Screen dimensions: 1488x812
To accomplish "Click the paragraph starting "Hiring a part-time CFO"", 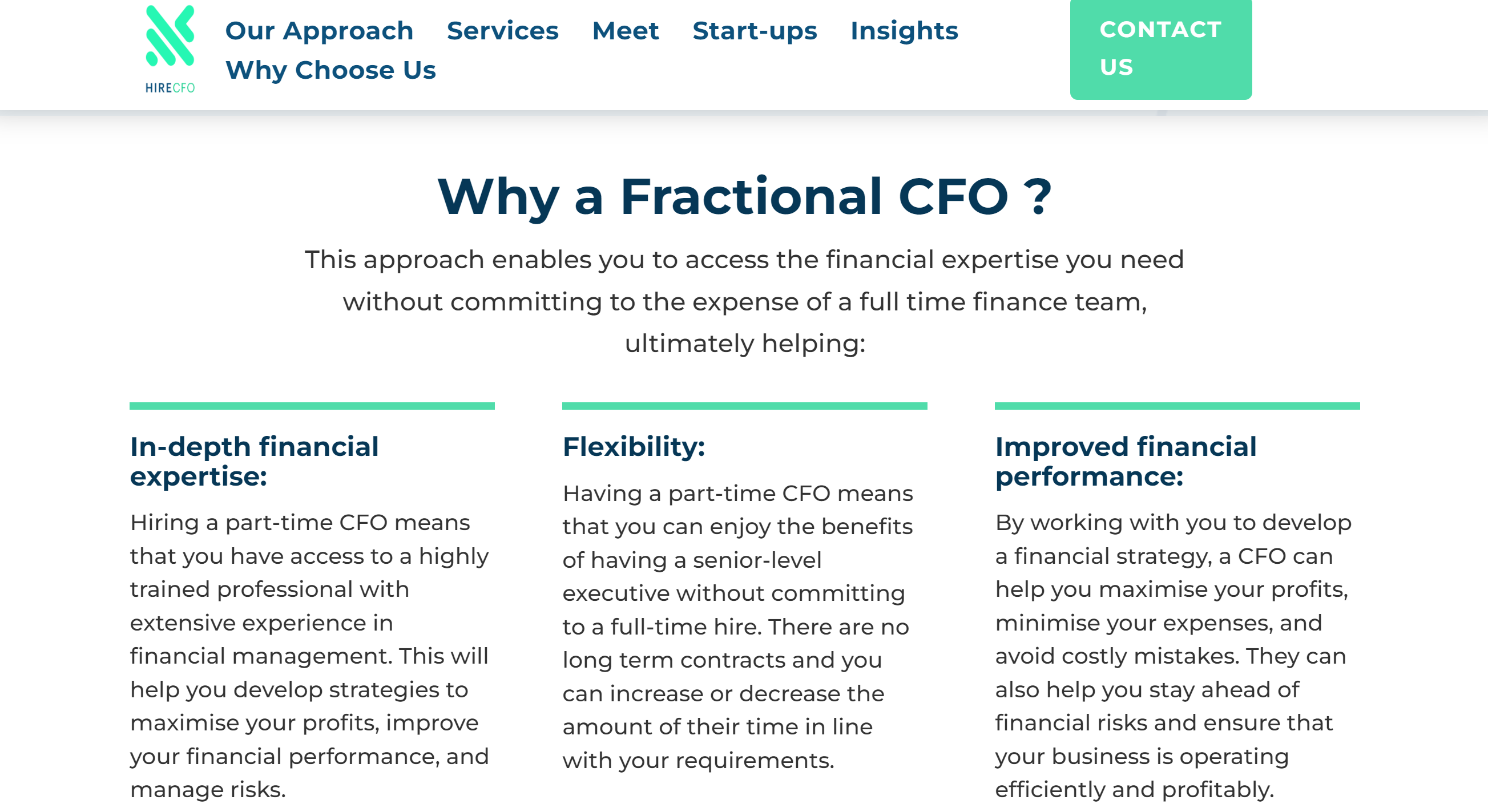I will click(x=309, y=656).
